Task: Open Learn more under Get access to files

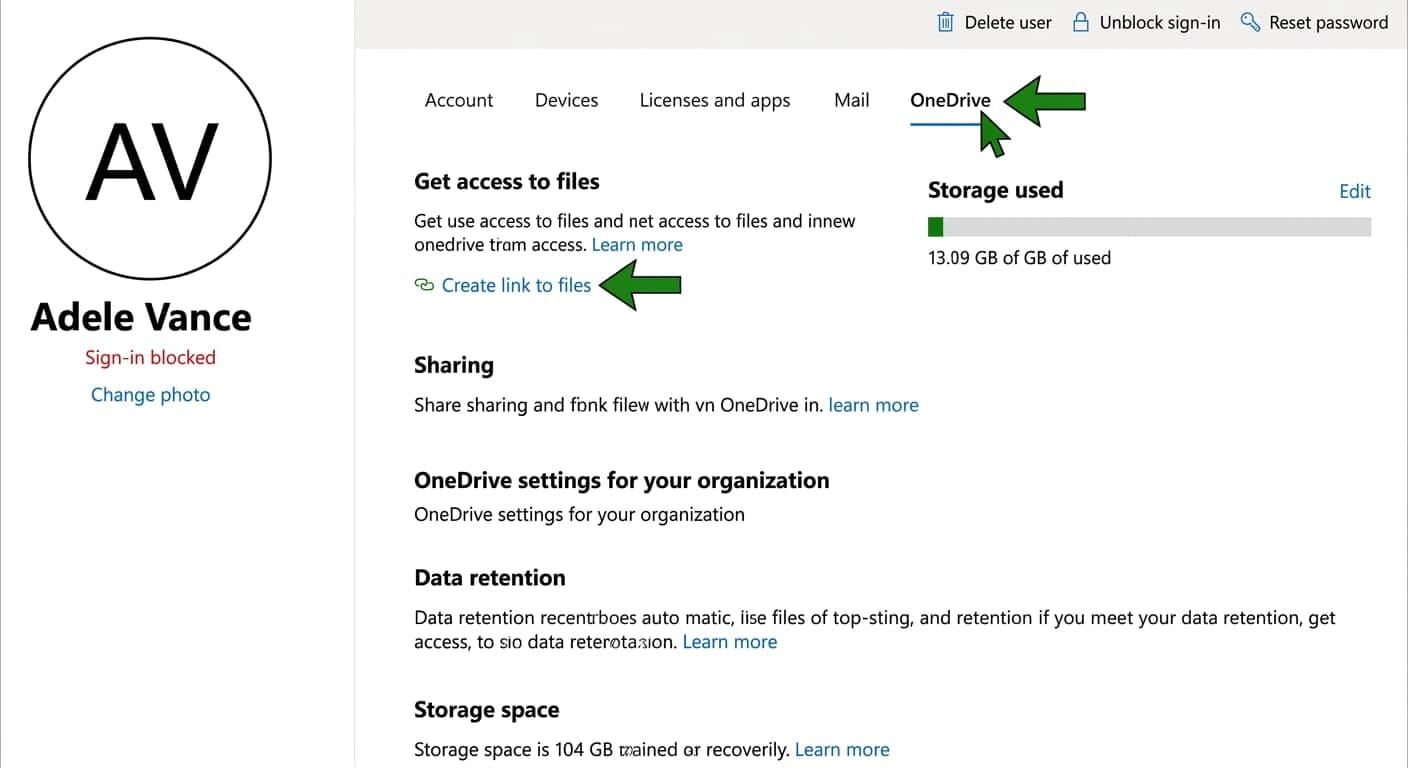Action: 637,245
